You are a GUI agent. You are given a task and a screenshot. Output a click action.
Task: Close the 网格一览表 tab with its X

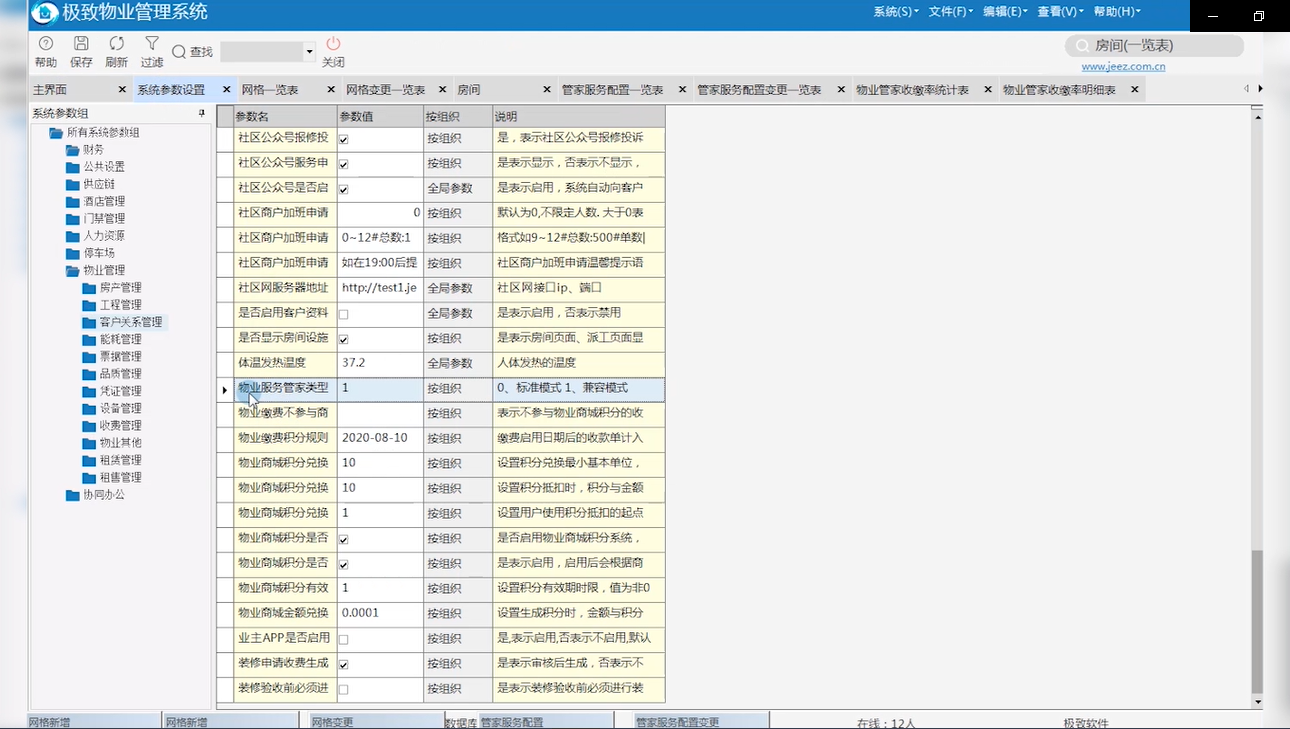331,90
